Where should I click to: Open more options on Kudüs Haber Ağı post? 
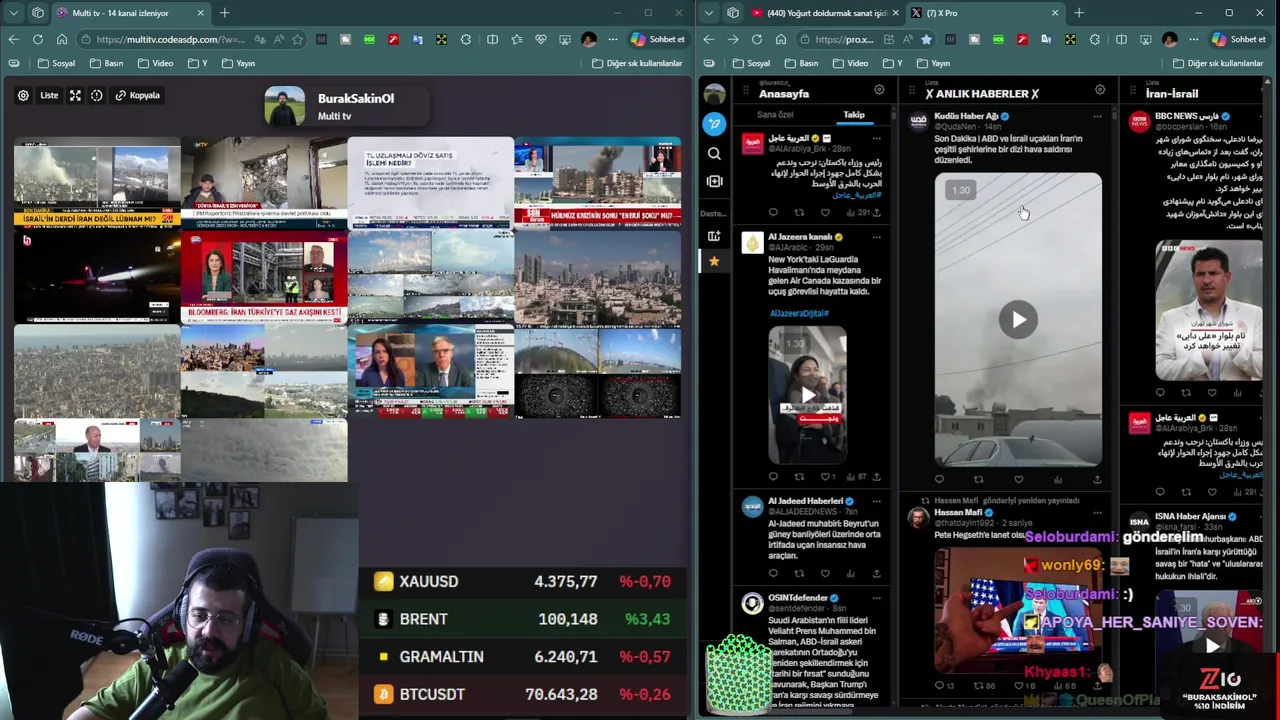[1097, 117]
